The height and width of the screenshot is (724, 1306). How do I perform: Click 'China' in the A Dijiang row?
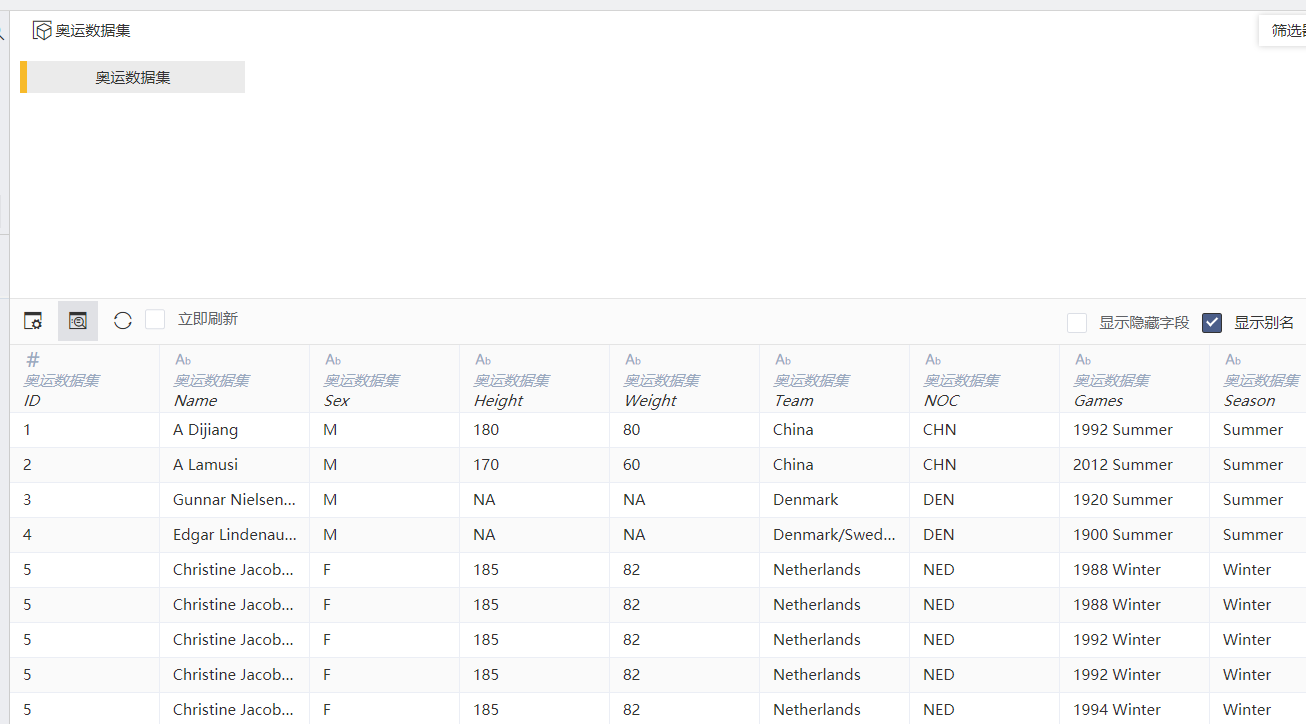coord(793,430)
